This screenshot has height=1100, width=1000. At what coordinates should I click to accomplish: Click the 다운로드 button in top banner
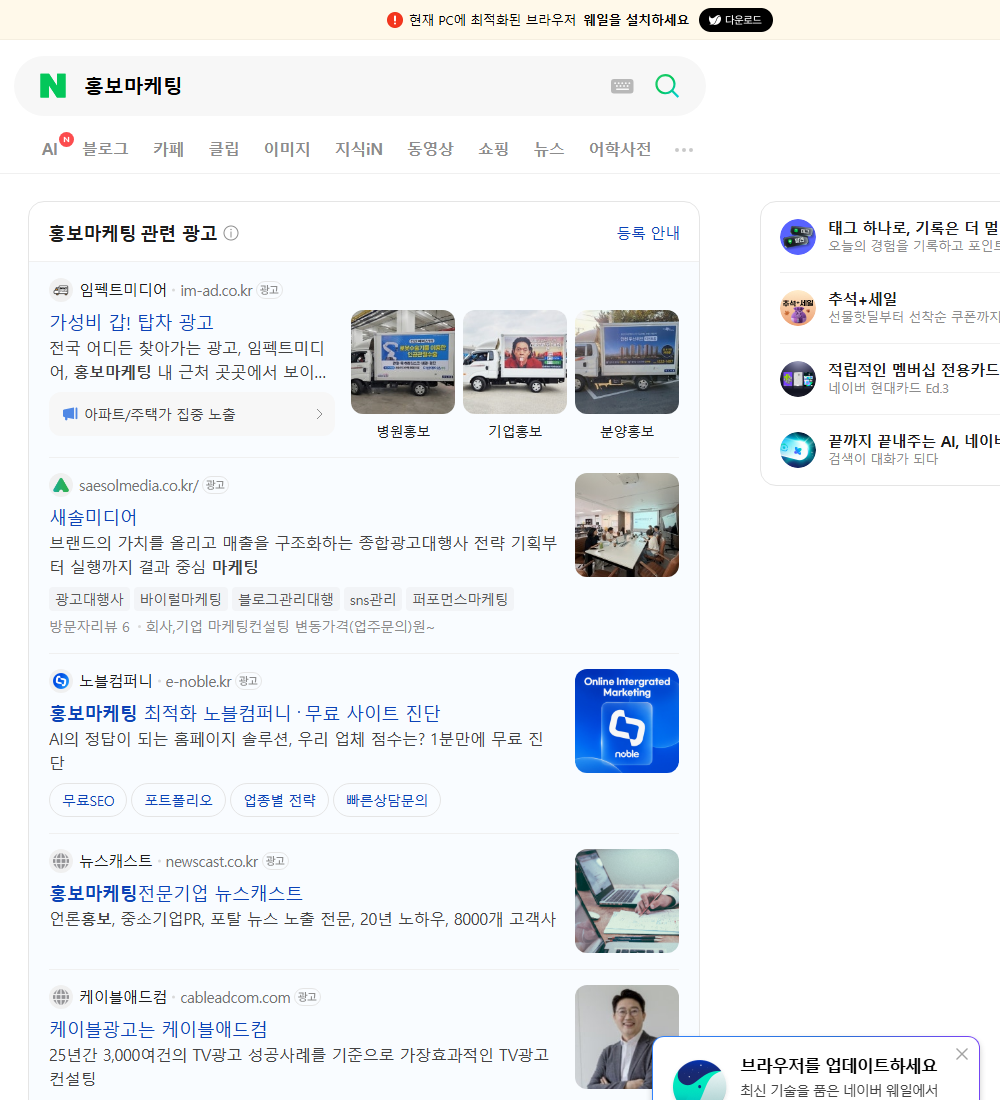(x=735, y=20)
